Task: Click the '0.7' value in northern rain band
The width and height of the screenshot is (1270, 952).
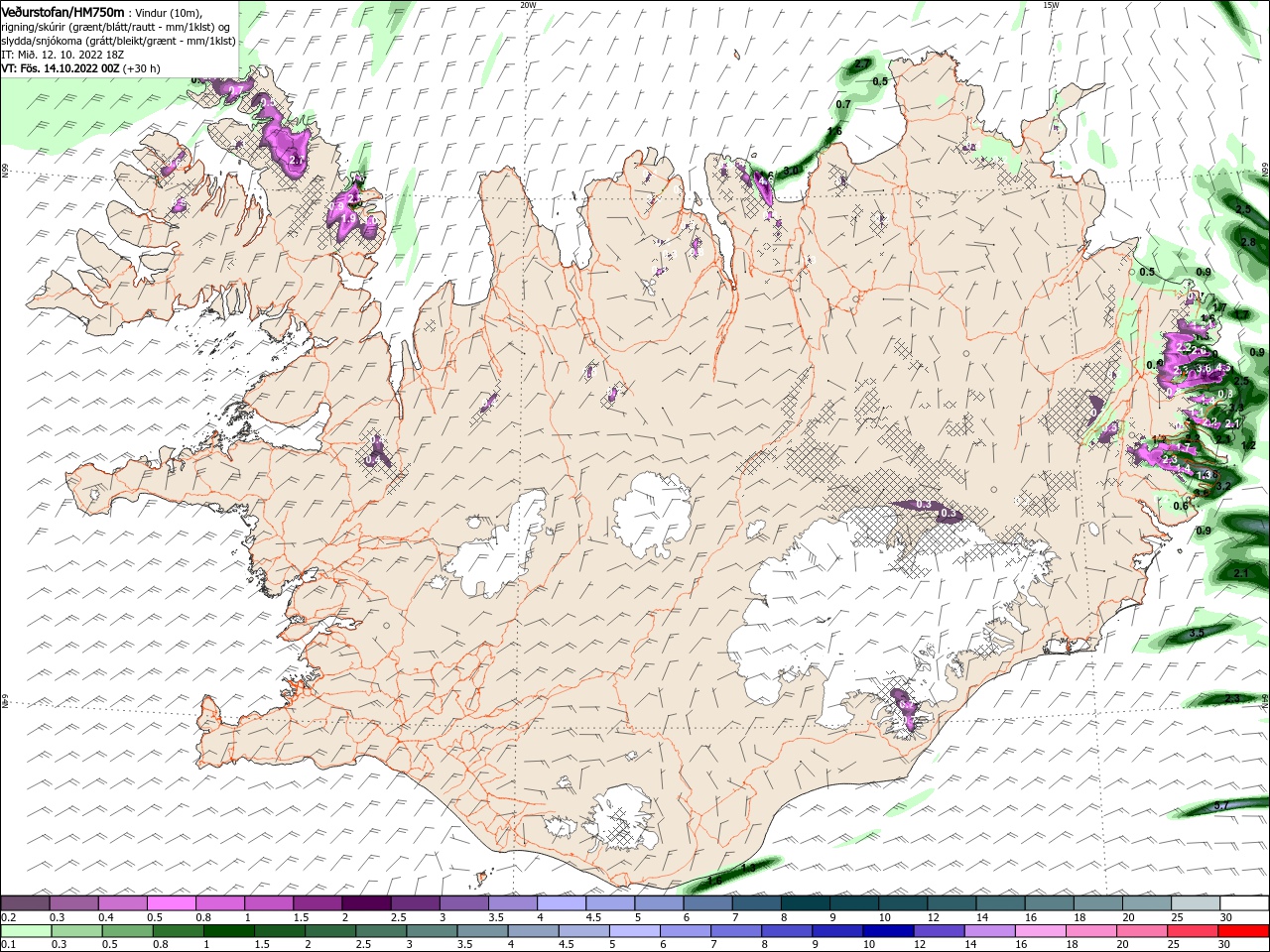Action: (843, 104)
